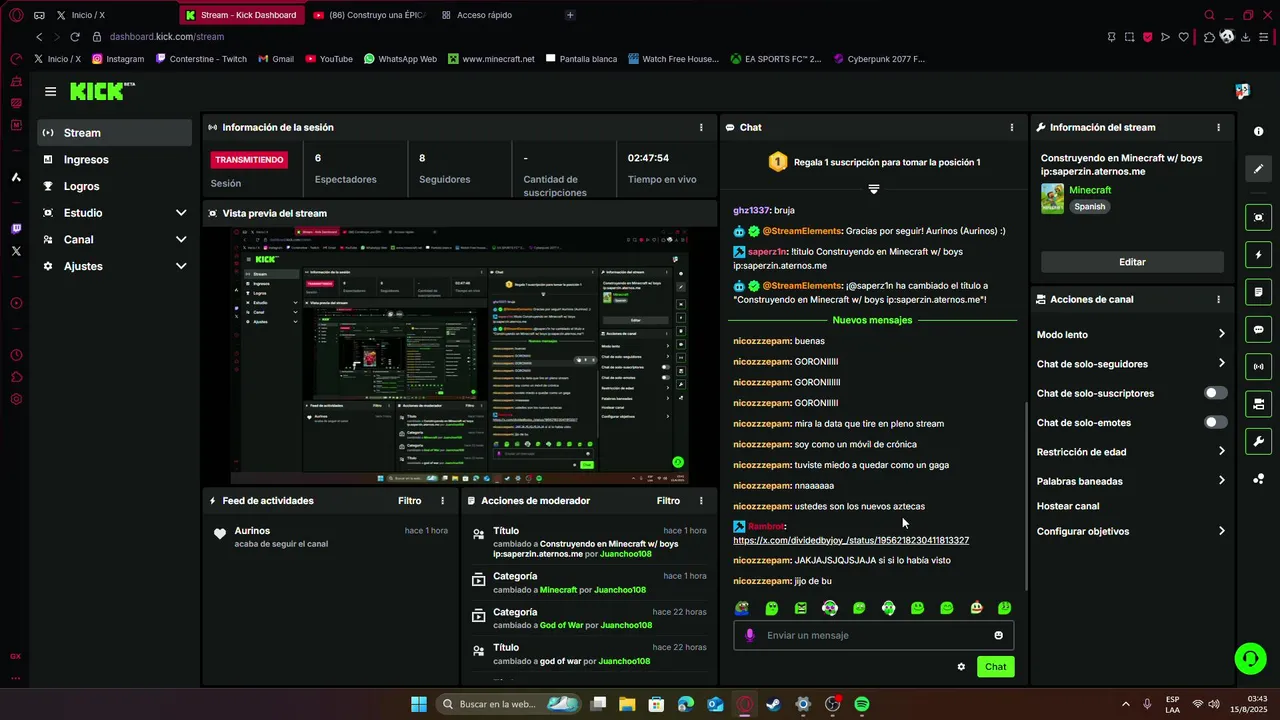Select Ingresos in the left sidebar
The width and height of the screenshot is (1280, 720).
tap(115, 160)
